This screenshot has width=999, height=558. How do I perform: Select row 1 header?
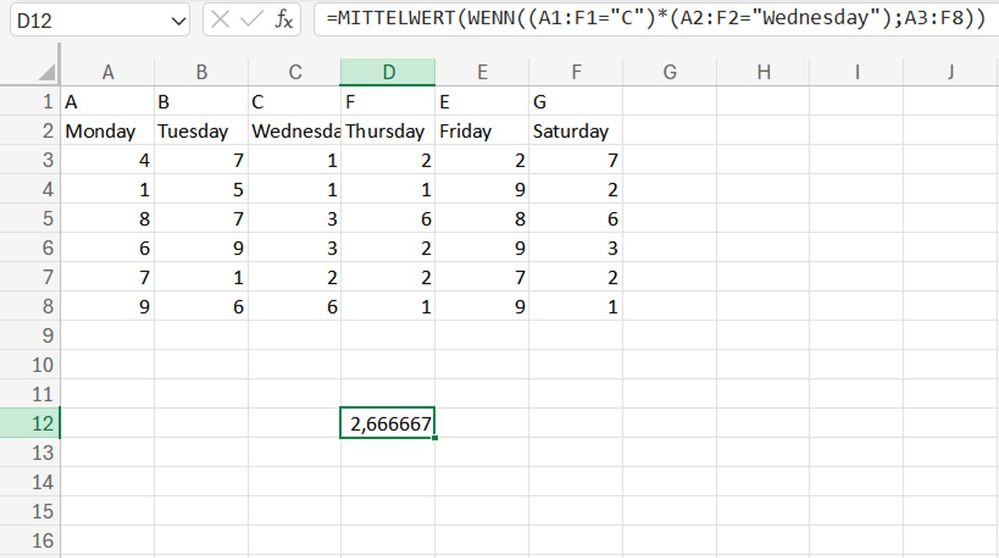(30, 101)
